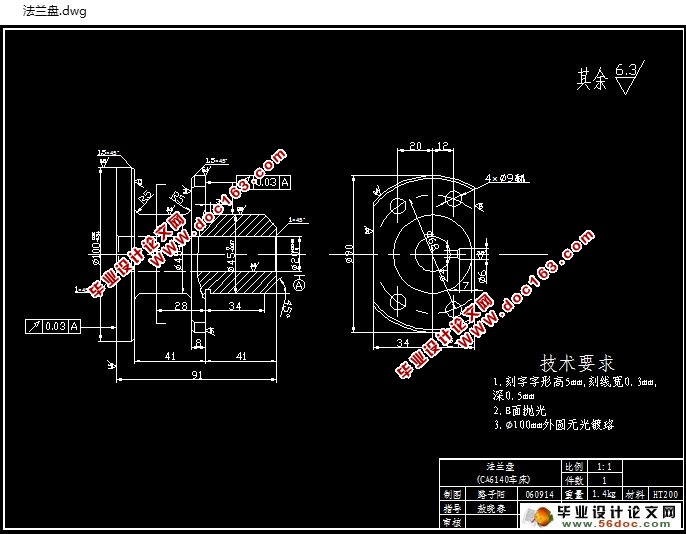
Task: Click the 1.4kg weight value
Action: [x=604, y=494]
